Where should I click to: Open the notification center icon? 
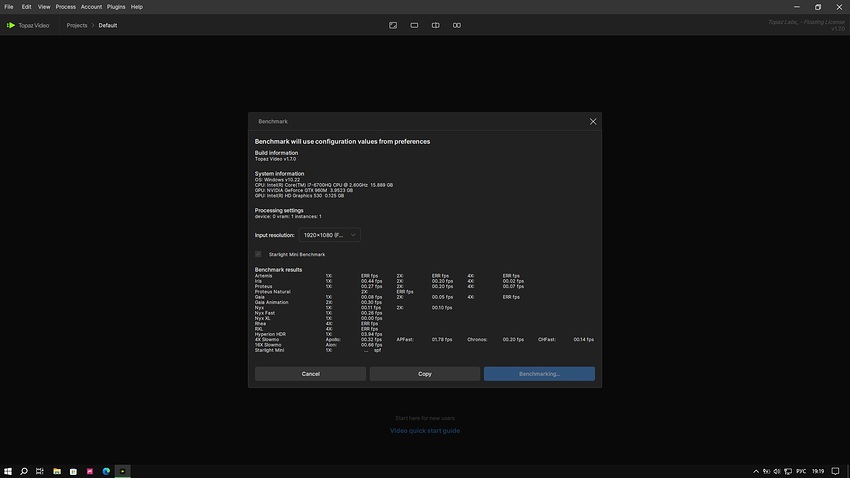[x=835, y=471]
